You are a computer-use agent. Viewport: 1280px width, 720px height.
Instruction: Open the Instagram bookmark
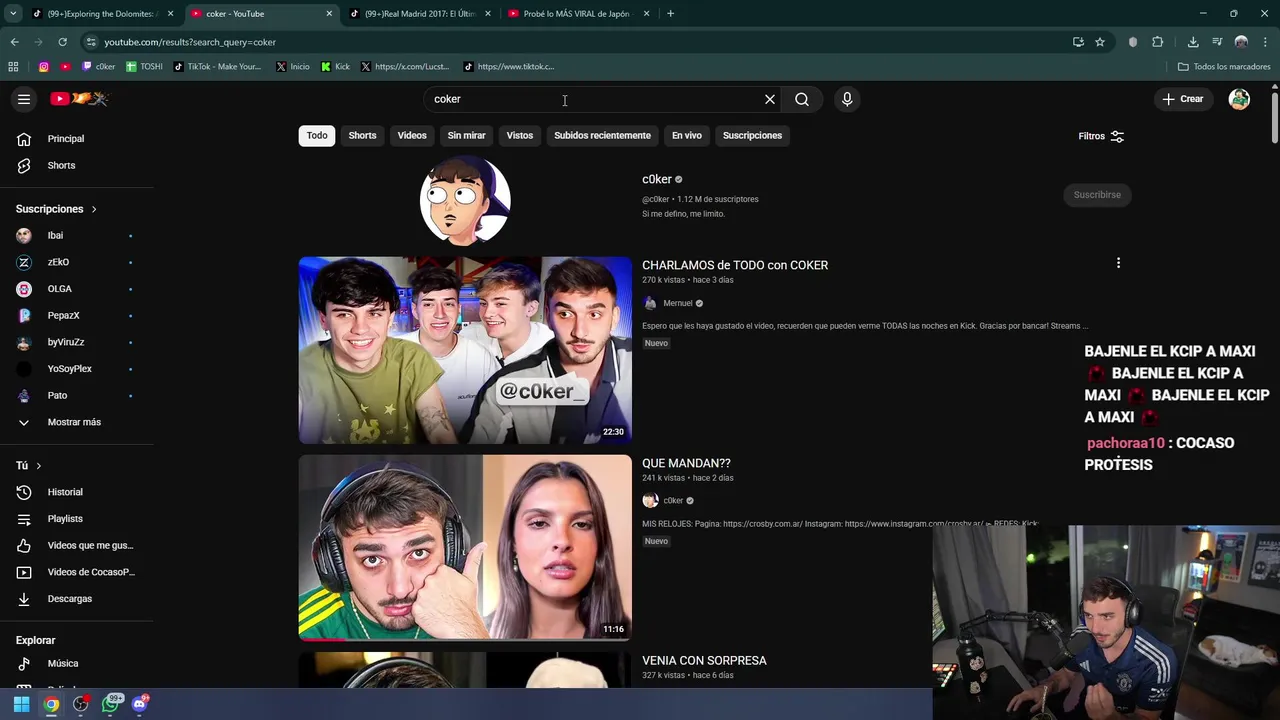(x=44, y=67)
